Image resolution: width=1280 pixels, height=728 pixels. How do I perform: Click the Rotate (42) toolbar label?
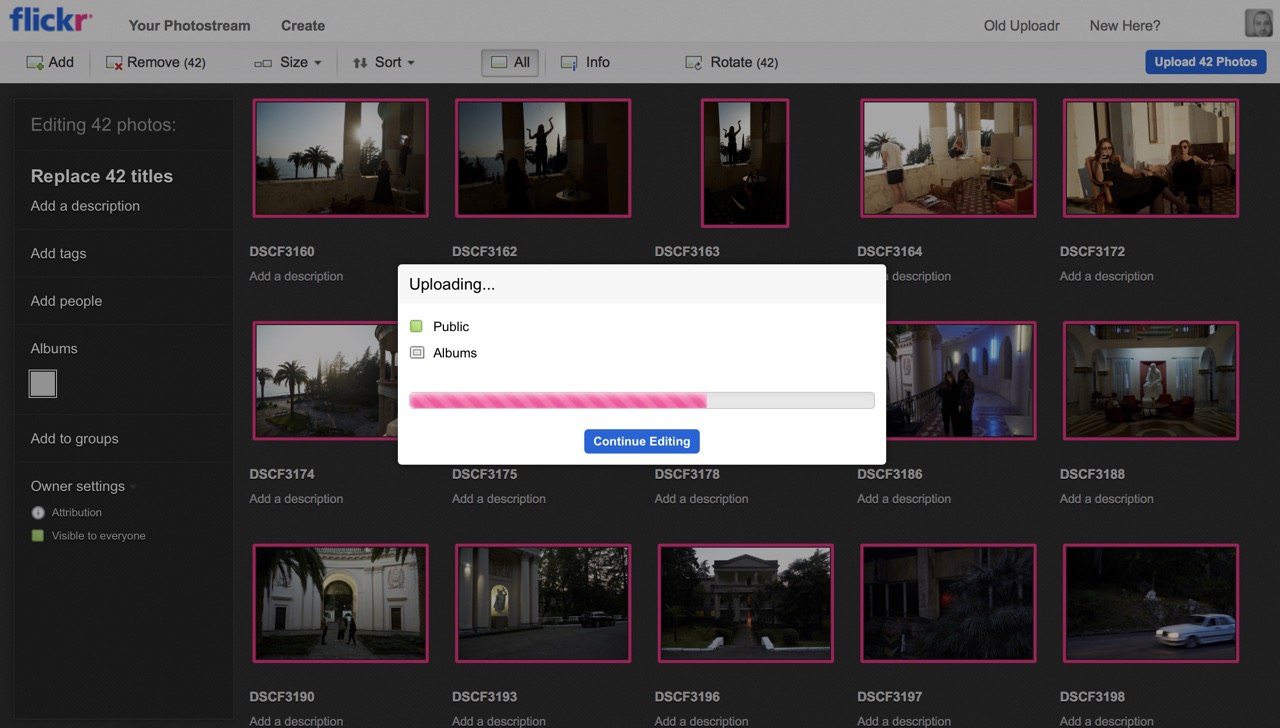pyautogui.click(x=744, y=62)
